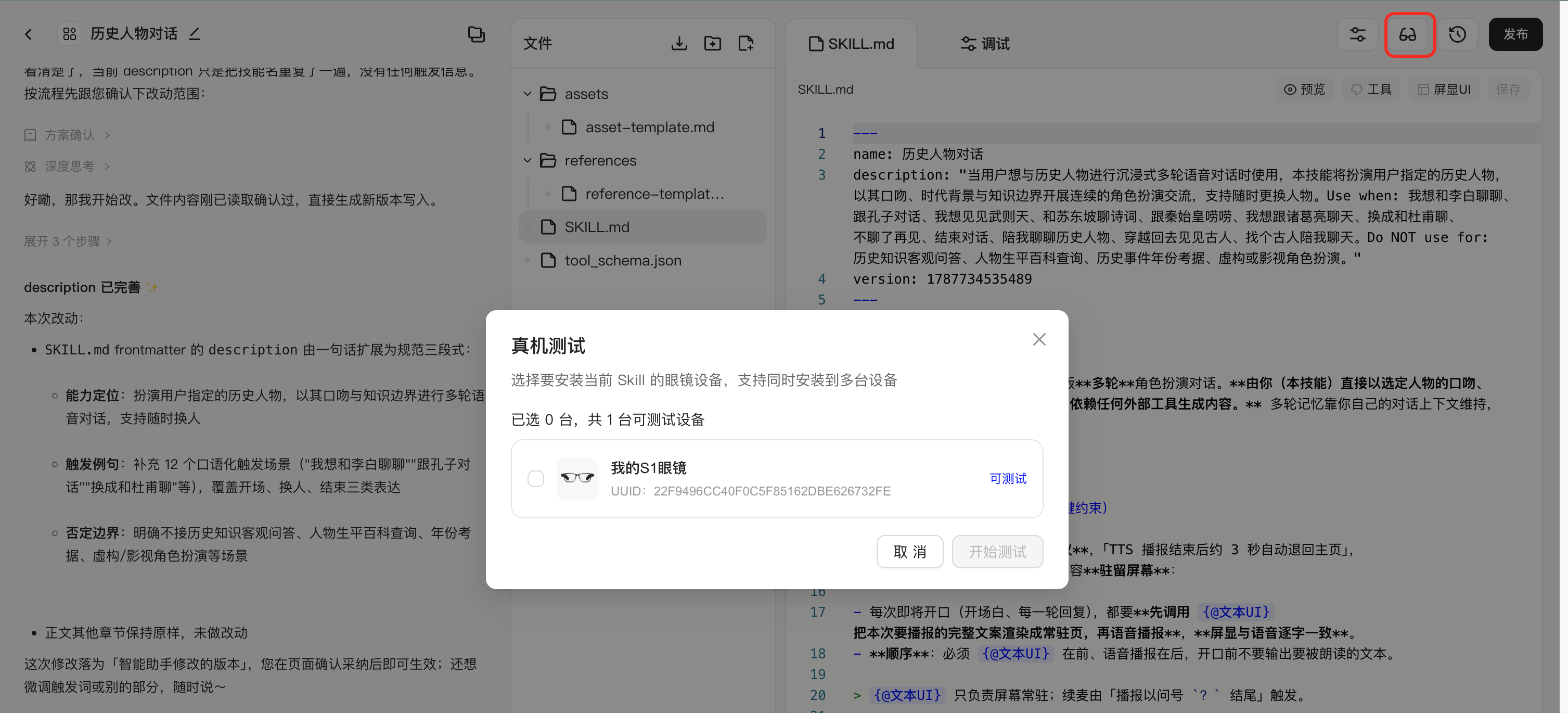This screenshot has height=713, width=1568.
Task: Click the 我的S1眼镜 device name
Action: 648,468
